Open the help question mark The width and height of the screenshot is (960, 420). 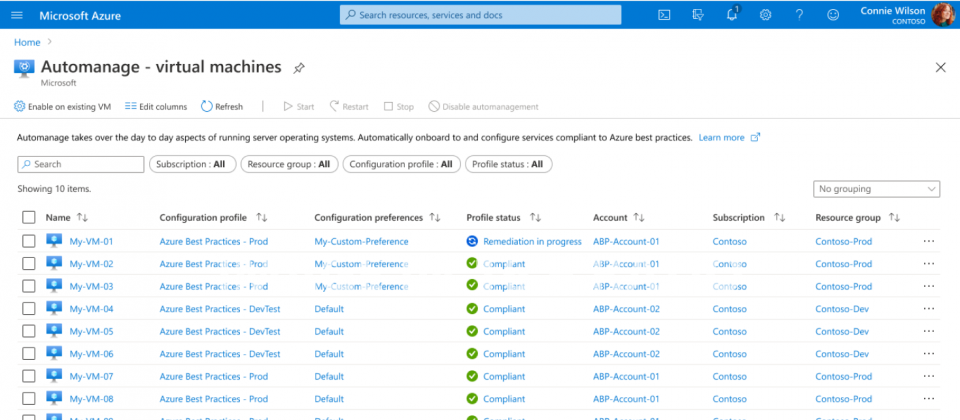pyautogui.click(x=800, y=15)
